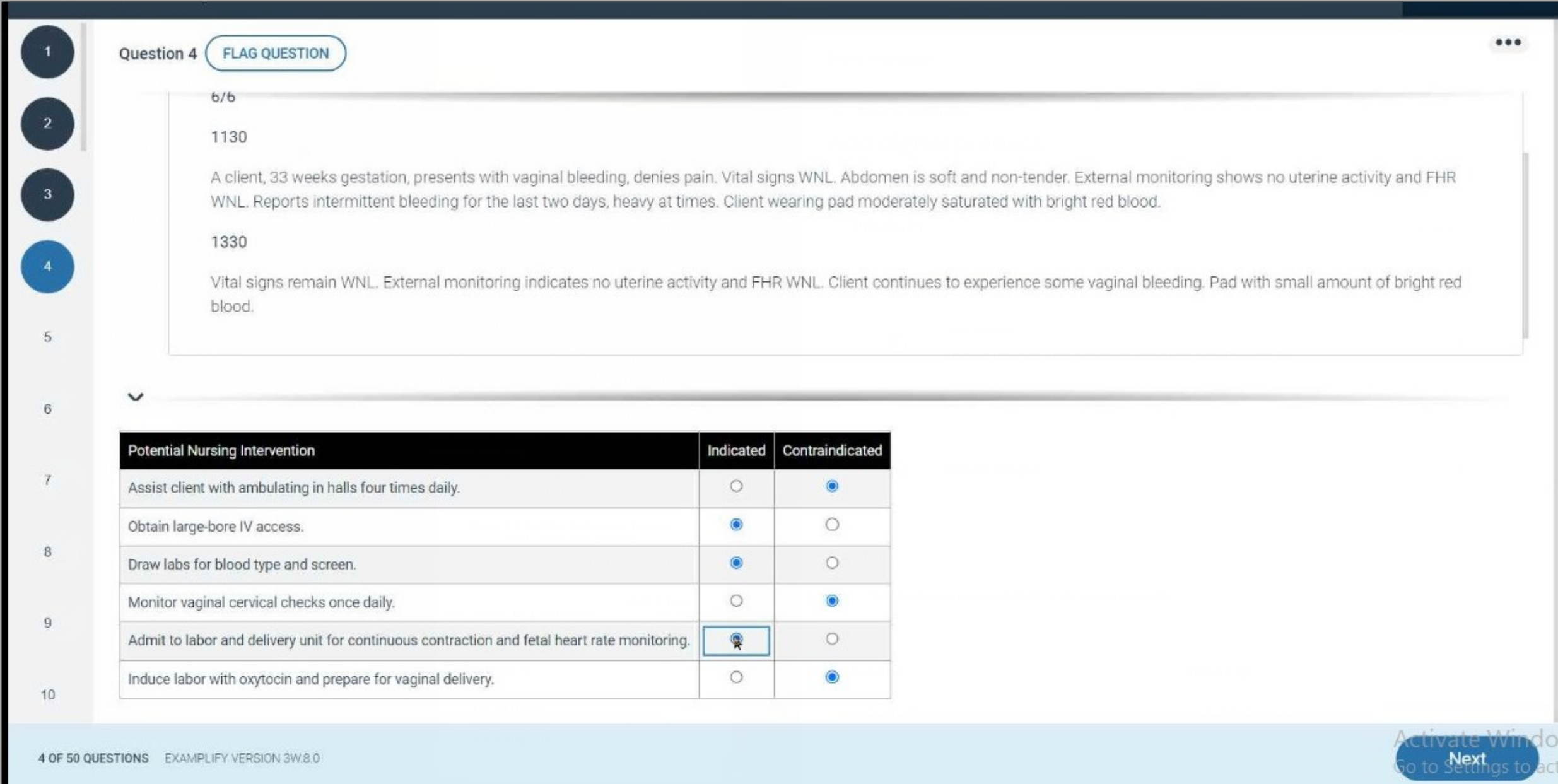Open the three-dot options menu
Viewport: 1558px width, 784px height.
pyautogui.click(x=1508, y=43)
